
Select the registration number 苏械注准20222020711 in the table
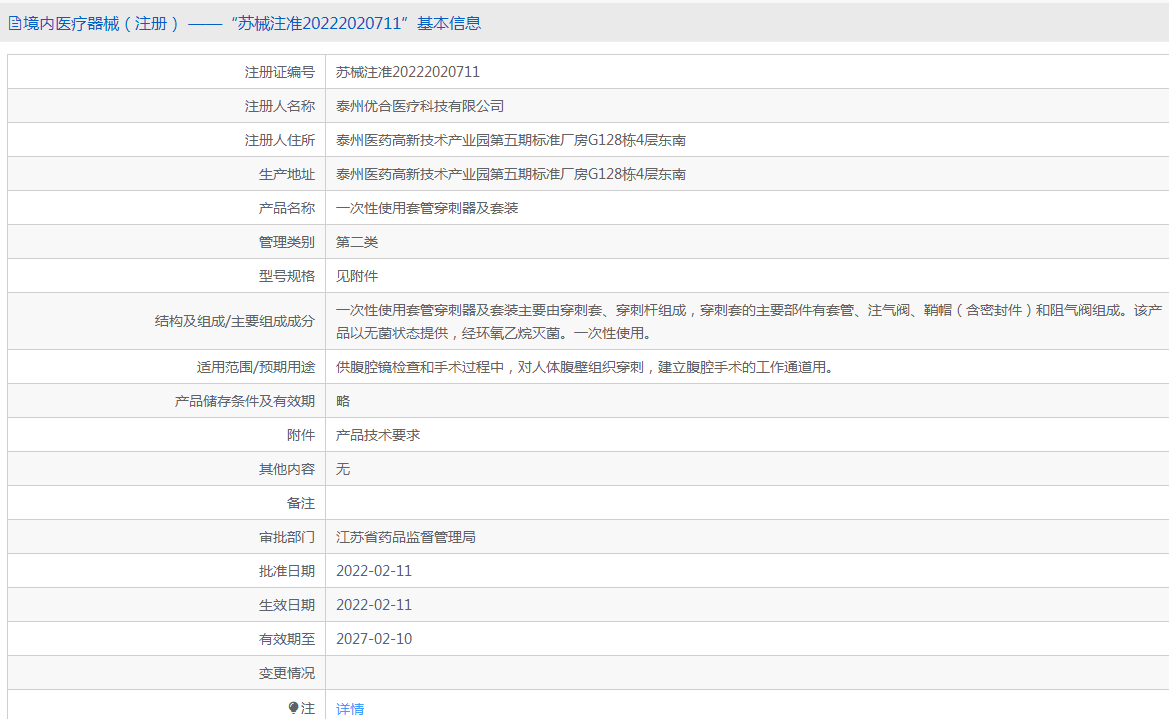[x=408, y=72]
